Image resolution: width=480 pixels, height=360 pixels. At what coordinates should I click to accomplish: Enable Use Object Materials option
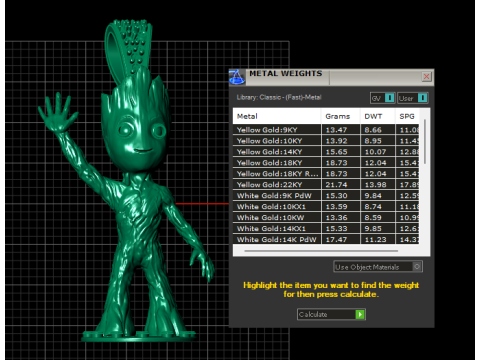378,267
